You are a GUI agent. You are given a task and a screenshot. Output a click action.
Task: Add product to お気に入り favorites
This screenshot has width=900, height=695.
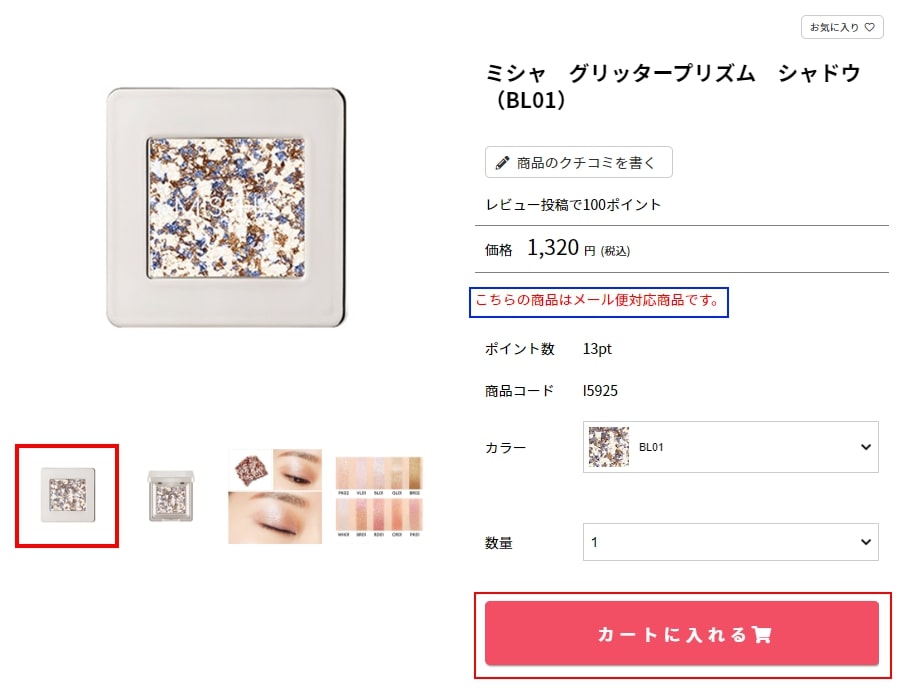tap(842, 27)
